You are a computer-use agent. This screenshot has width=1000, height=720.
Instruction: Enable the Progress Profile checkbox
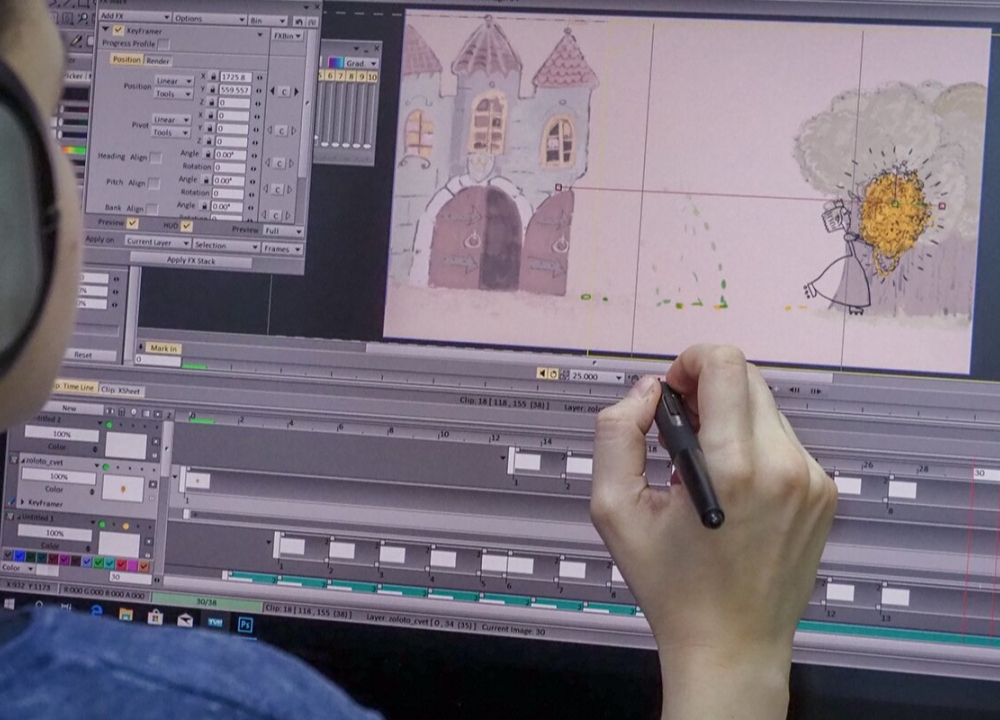coord(164,44)
